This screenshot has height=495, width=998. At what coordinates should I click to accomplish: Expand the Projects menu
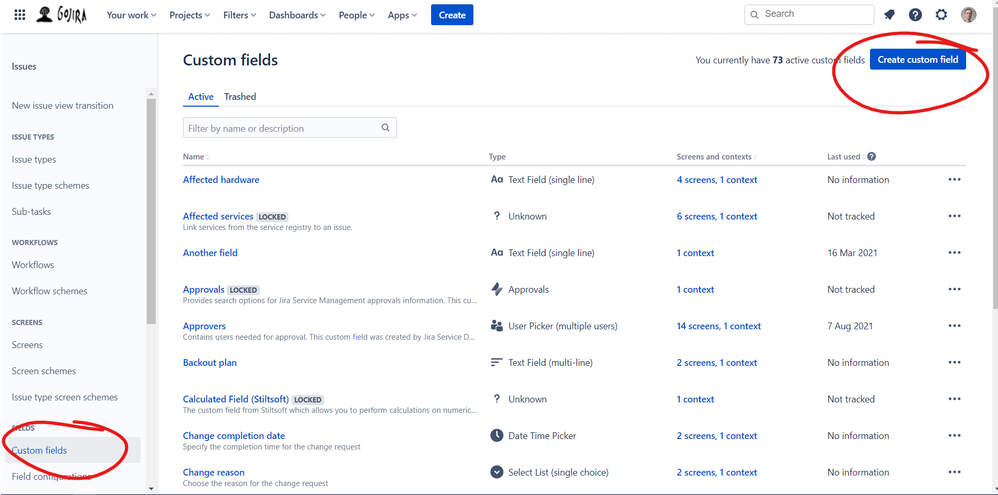[190, 15]
